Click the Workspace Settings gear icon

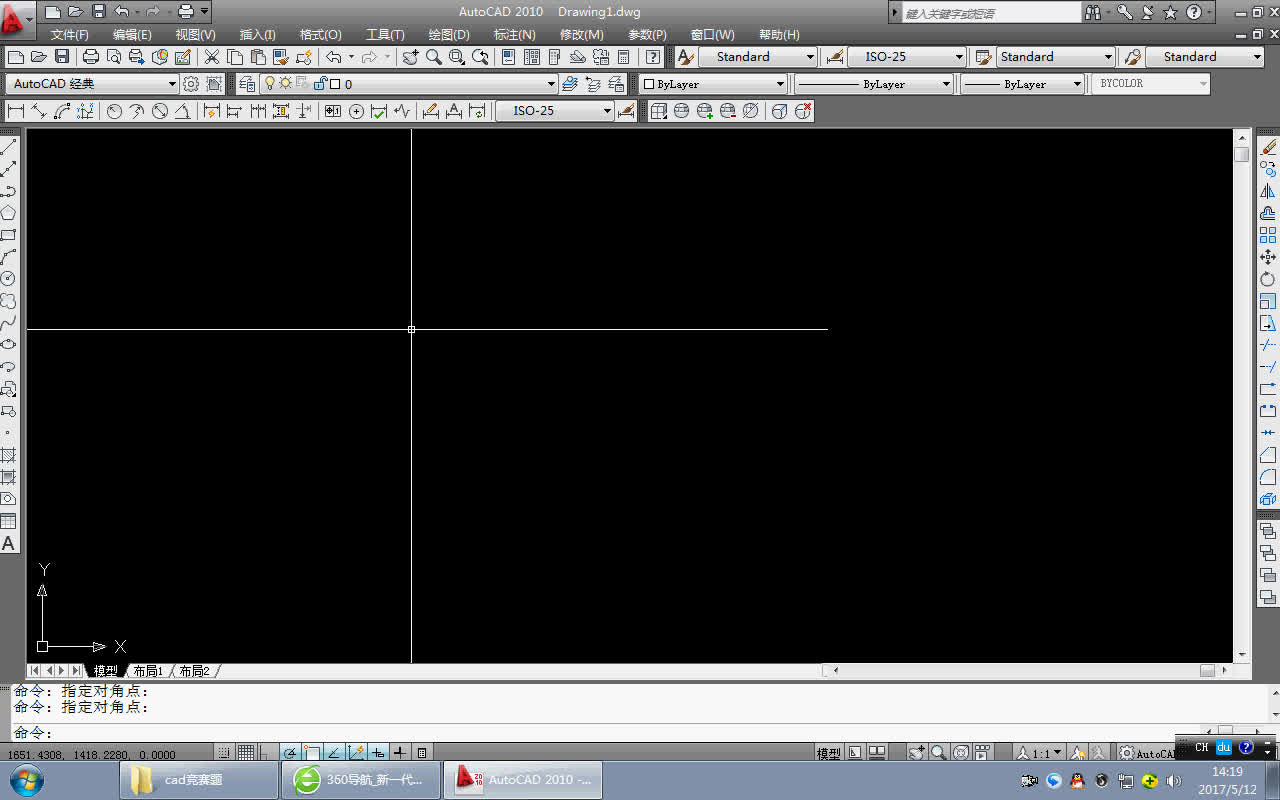[191, 84]
